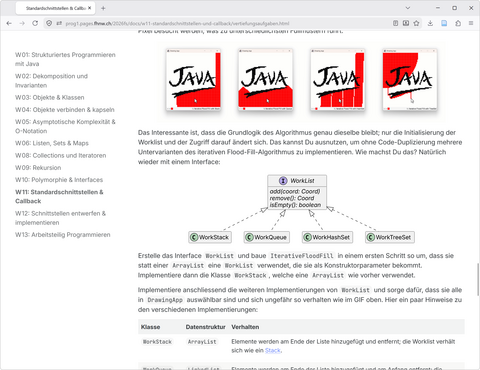480x370 pixels.
Task: Open the Firefox hamburger menu
Action: [471, 23]
